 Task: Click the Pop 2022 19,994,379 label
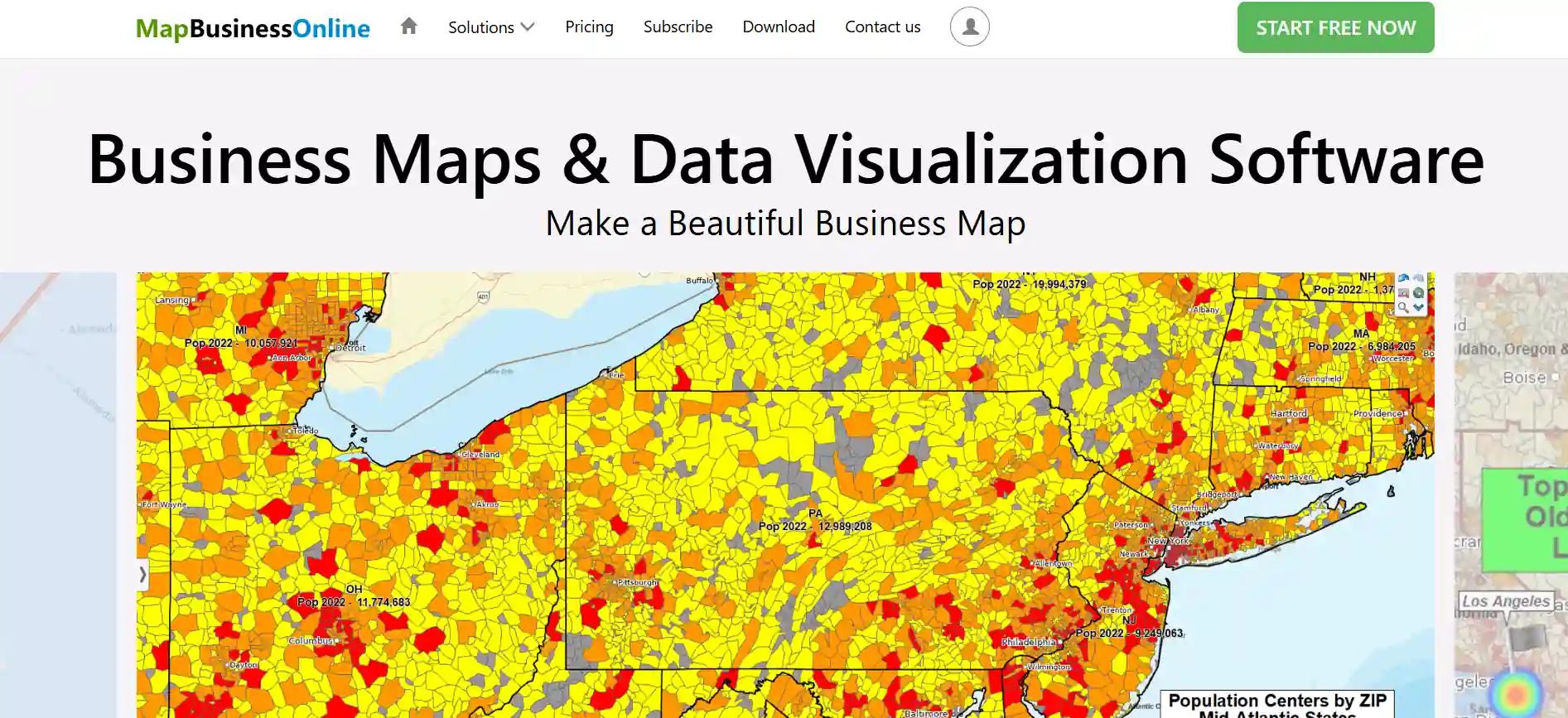1029,283
